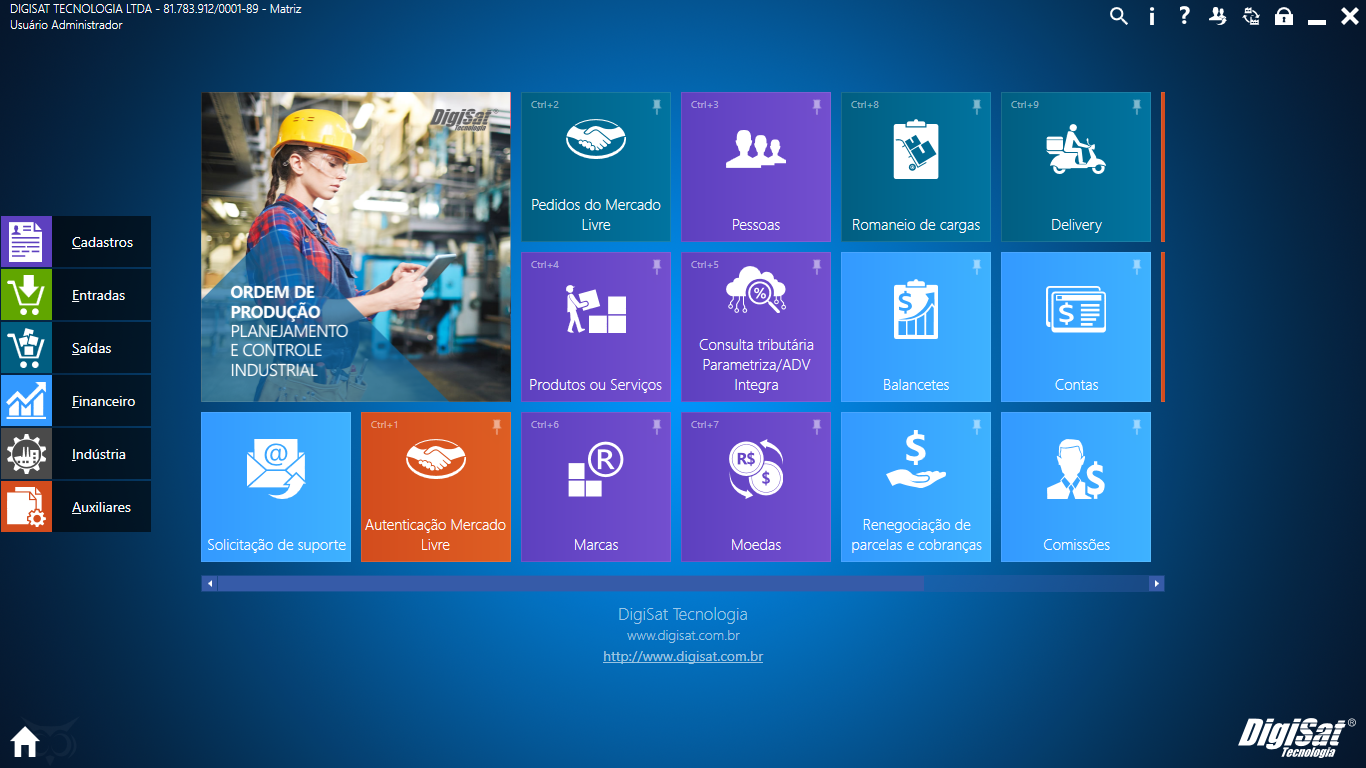Screen dimensions: 1366x768
Task: Select the Saídas menu
Action: pyautogui.click(x=76, y=348)
